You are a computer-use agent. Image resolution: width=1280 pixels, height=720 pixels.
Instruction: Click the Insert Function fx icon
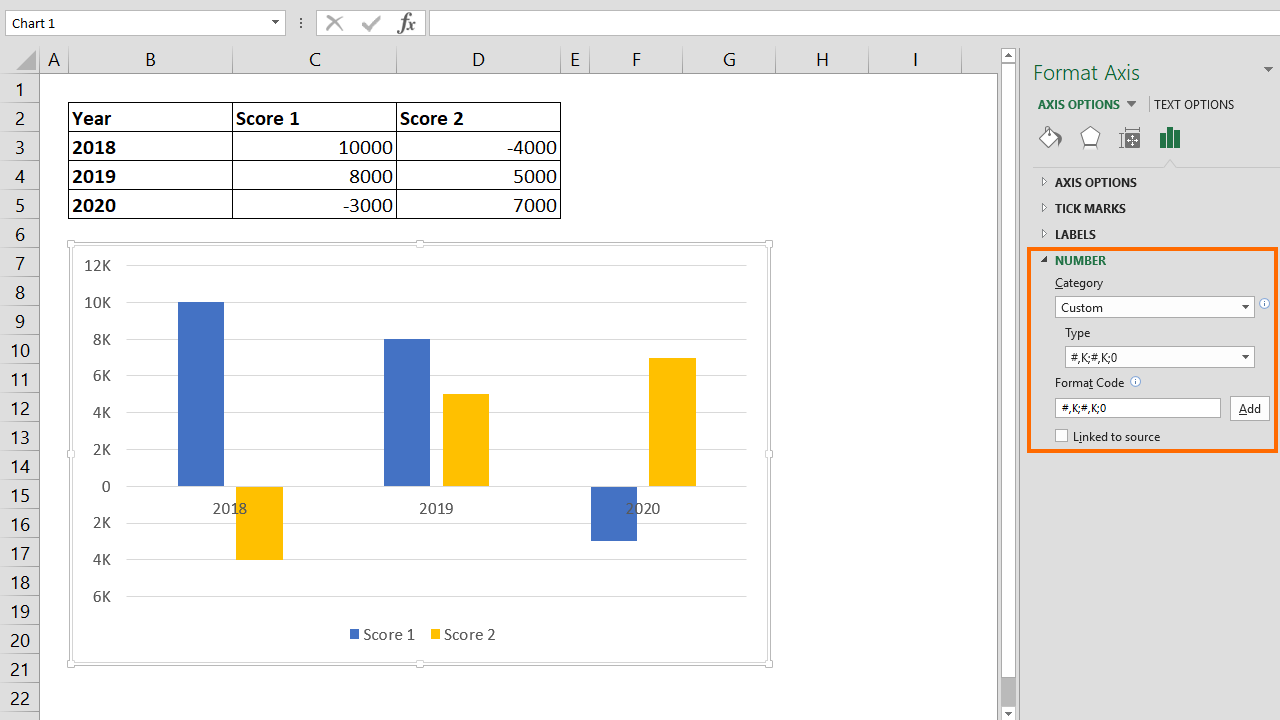coord(407,23)
